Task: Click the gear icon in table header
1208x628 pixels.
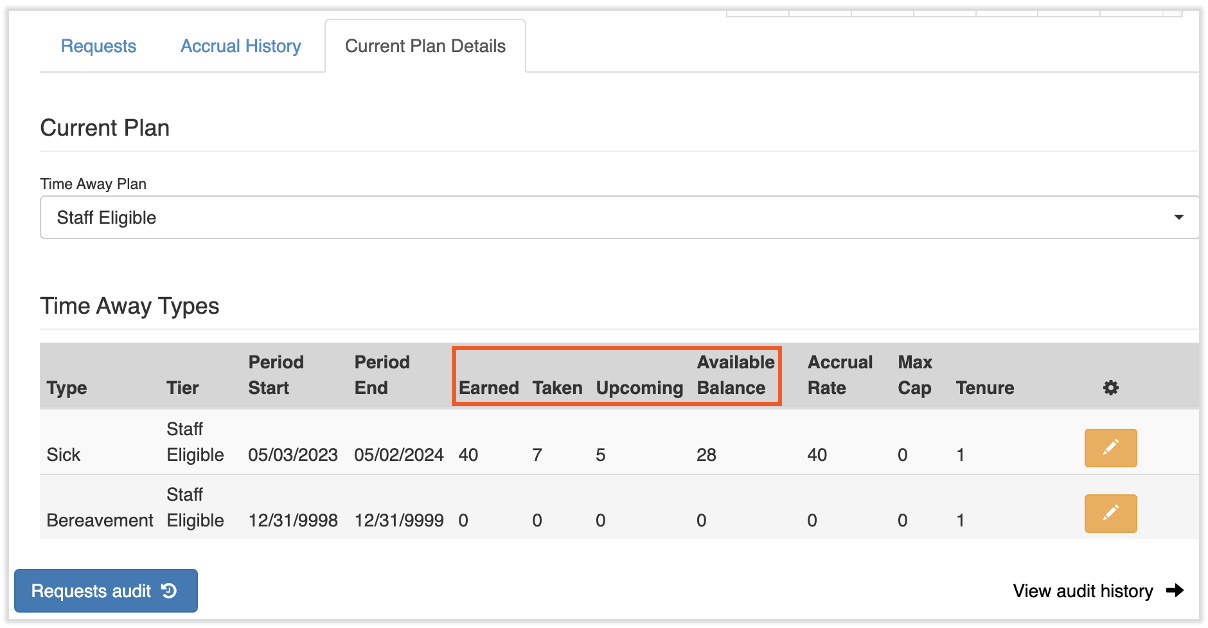Action: pos(1110,388)
